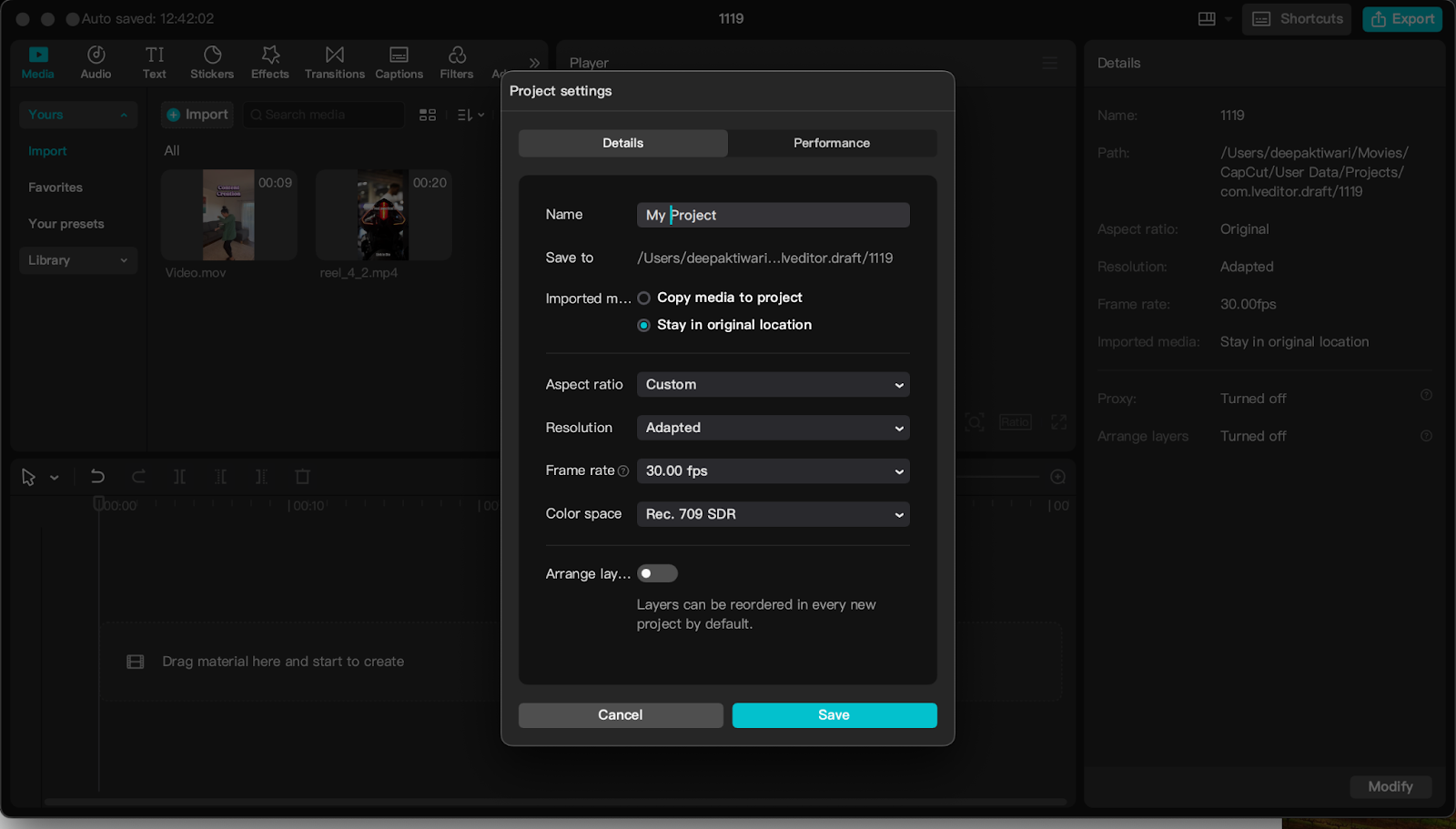This screenshot has height=829, width=1456.
Task: Click the undo arrow in timeline toolbar
Action: pos(97,477)
